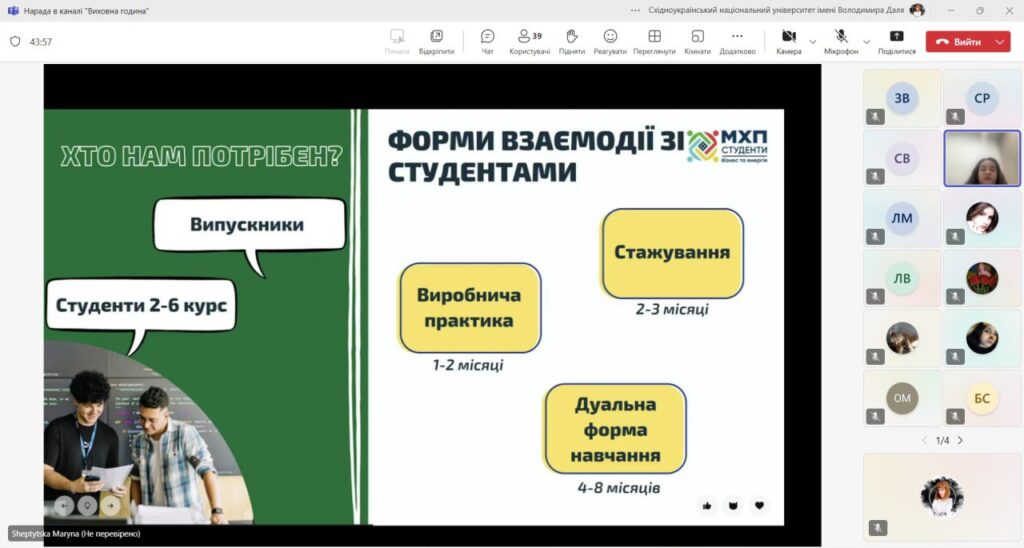Go to the next slide with right arrow

click(111, 505)
